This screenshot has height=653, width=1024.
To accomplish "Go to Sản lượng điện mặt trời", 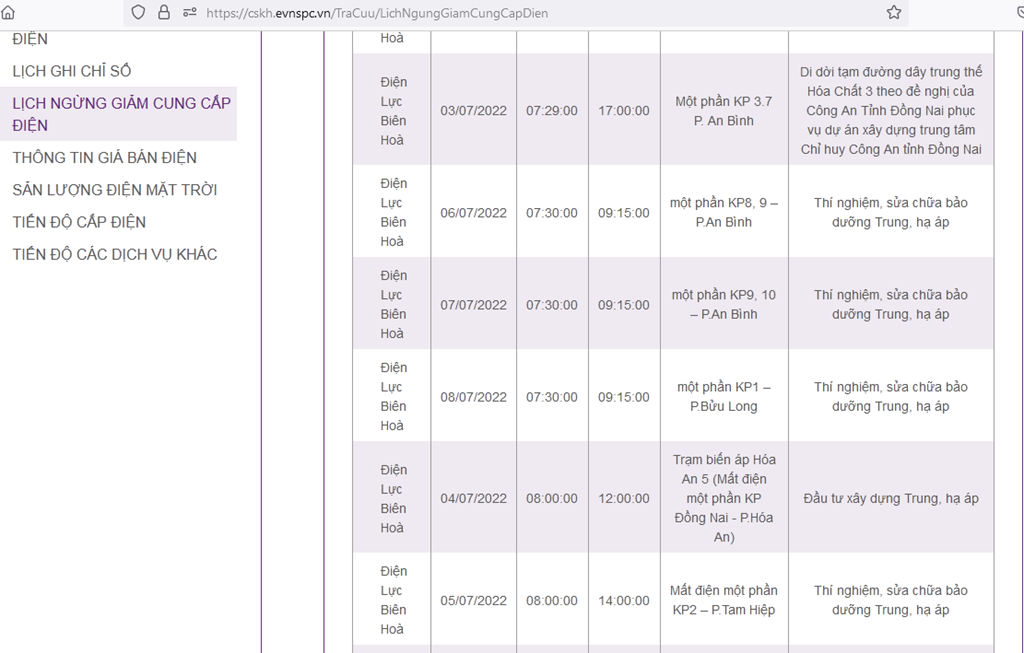I will [x=115, y=189].
